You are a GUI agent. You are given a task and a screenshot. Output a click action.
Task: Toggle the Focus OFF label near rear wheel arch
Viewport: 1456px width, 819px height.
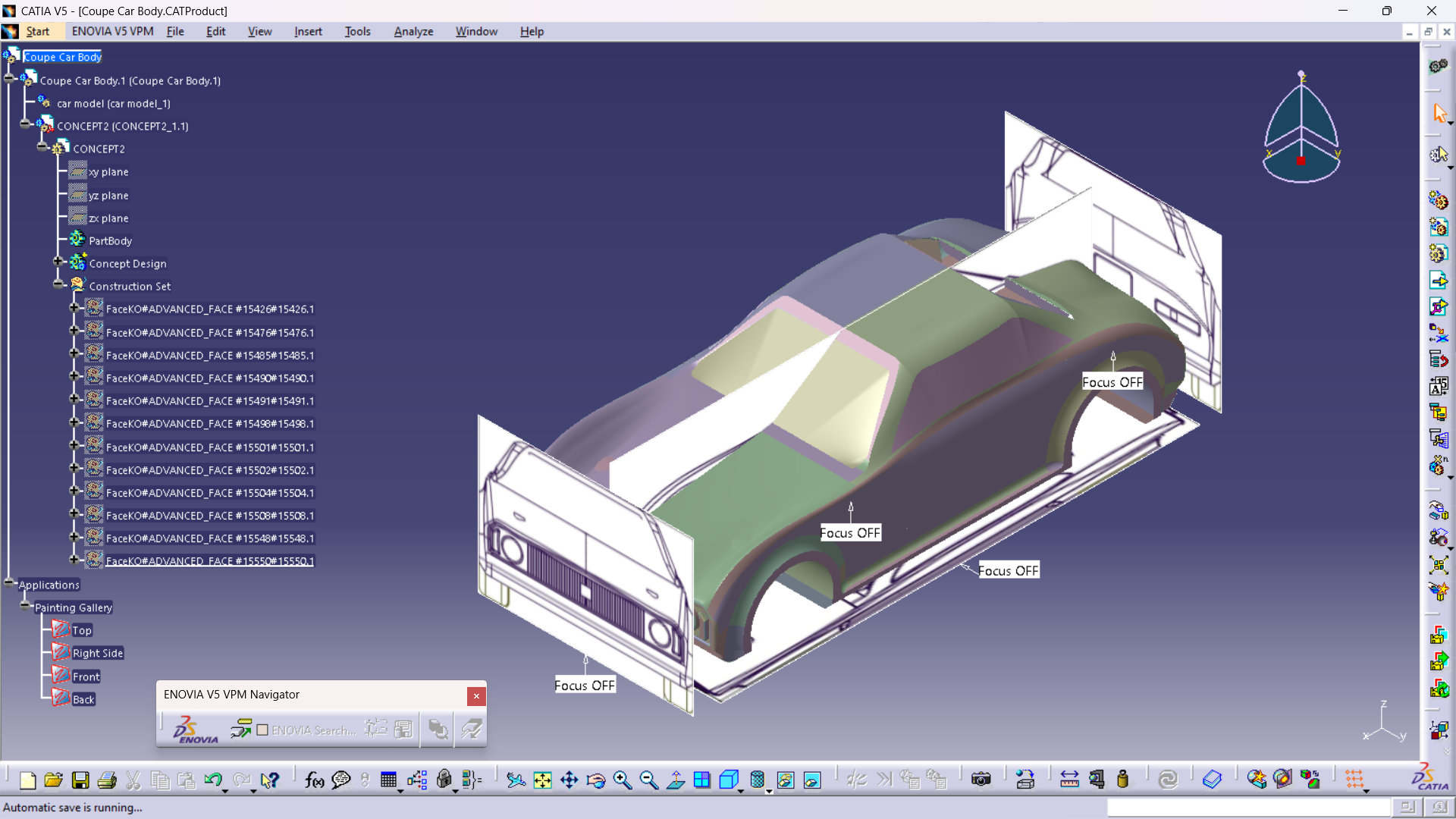[x=1112, y=382]
